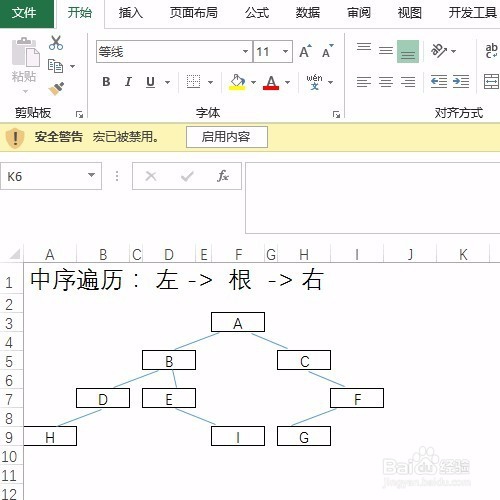Click the wrap text icon
500x500 pixels.
(491, 51)
